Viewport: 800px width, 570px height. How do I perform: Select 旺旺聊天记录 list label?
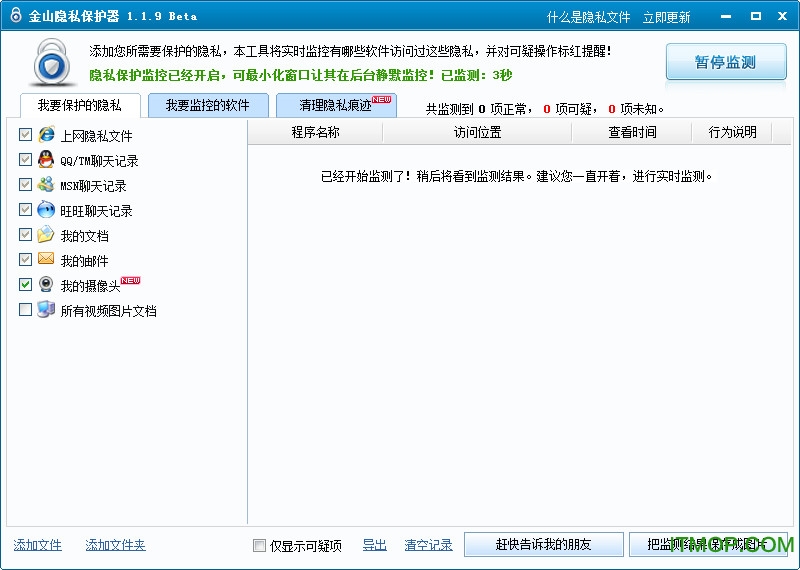96,211
